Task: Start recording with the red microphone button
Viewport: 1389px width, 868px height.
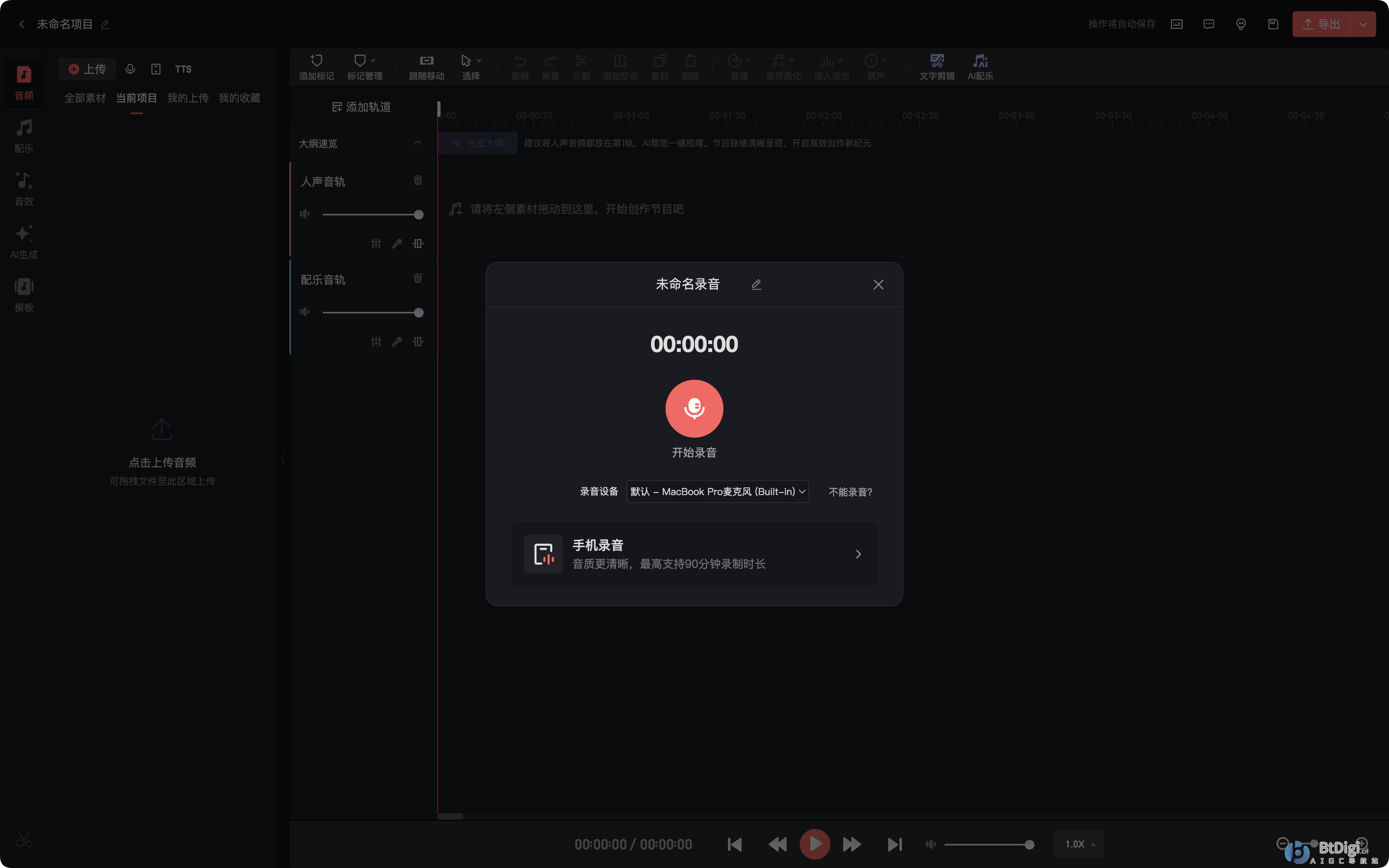Action: pos(694,408)
